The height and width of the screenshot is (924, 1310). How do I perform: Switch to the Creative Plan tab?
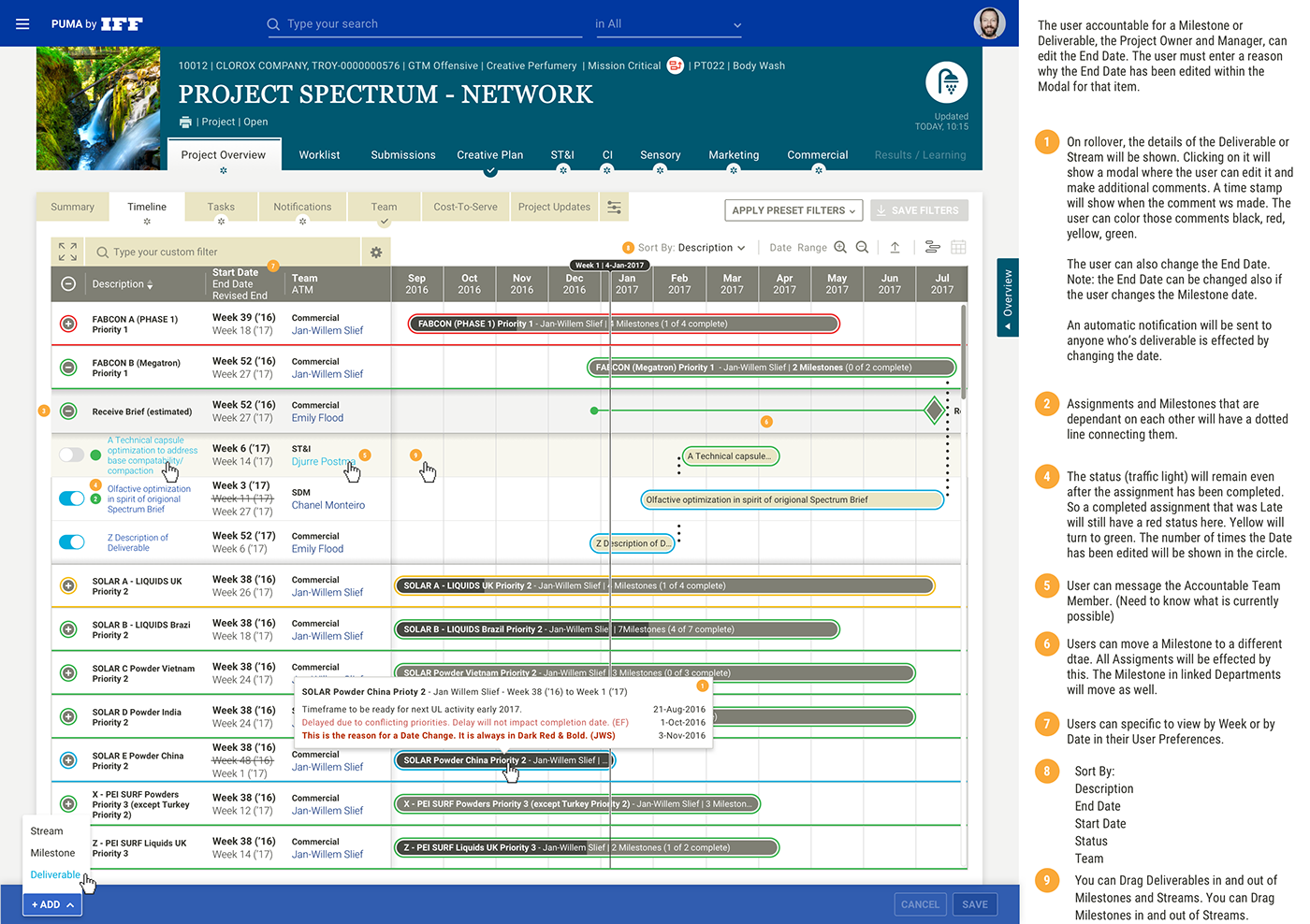[490, 155]
